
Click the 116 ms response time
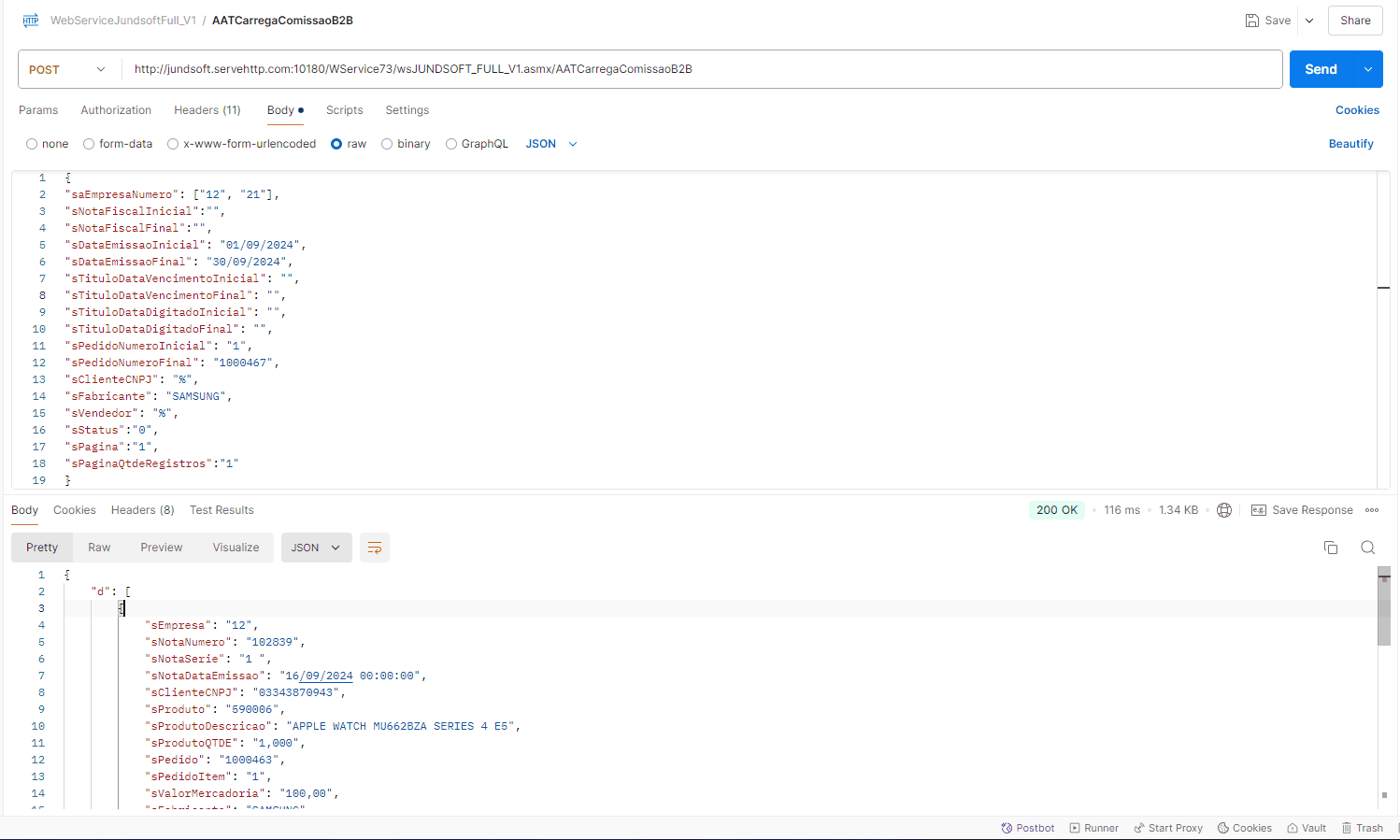click(x=1121, y=510)
